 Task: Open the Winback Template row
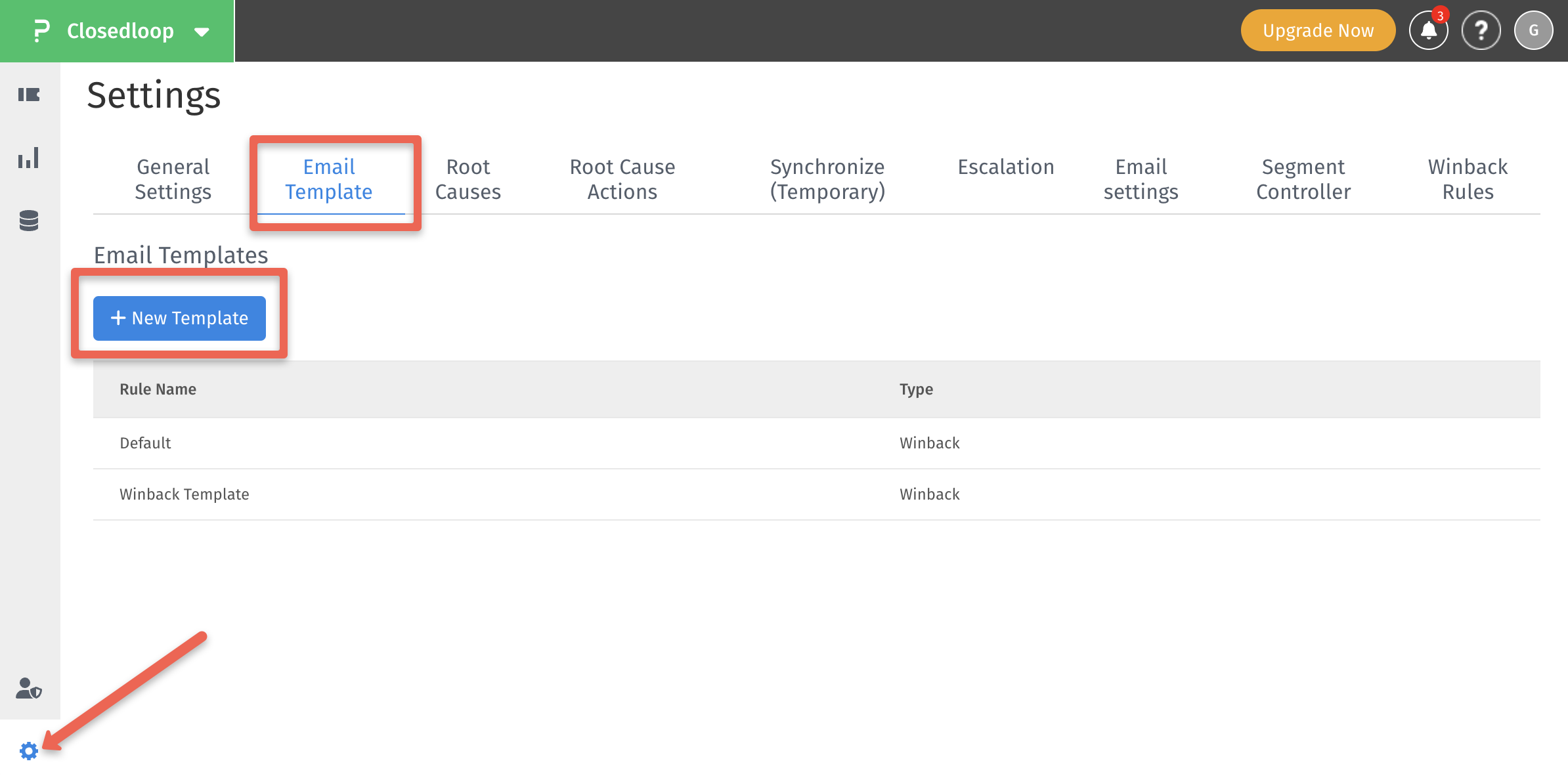[x=185, y=494]
